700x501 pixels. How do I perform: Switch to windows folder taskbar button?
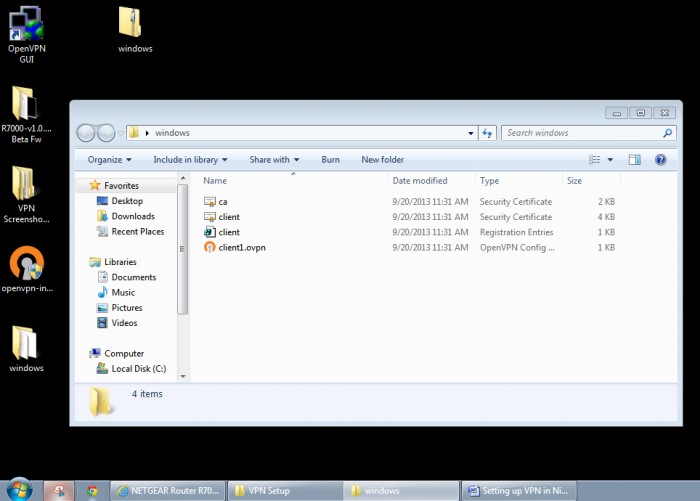click(400, 491)
